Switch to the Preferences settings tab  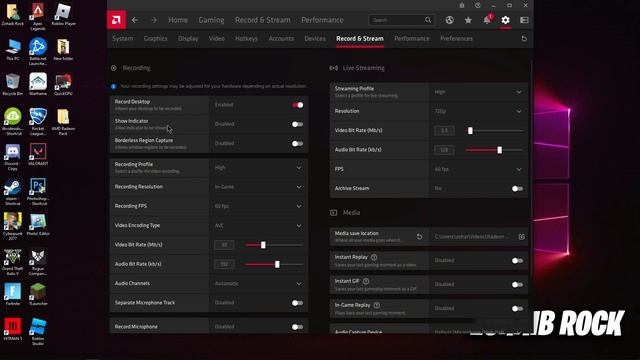[456, 38]
